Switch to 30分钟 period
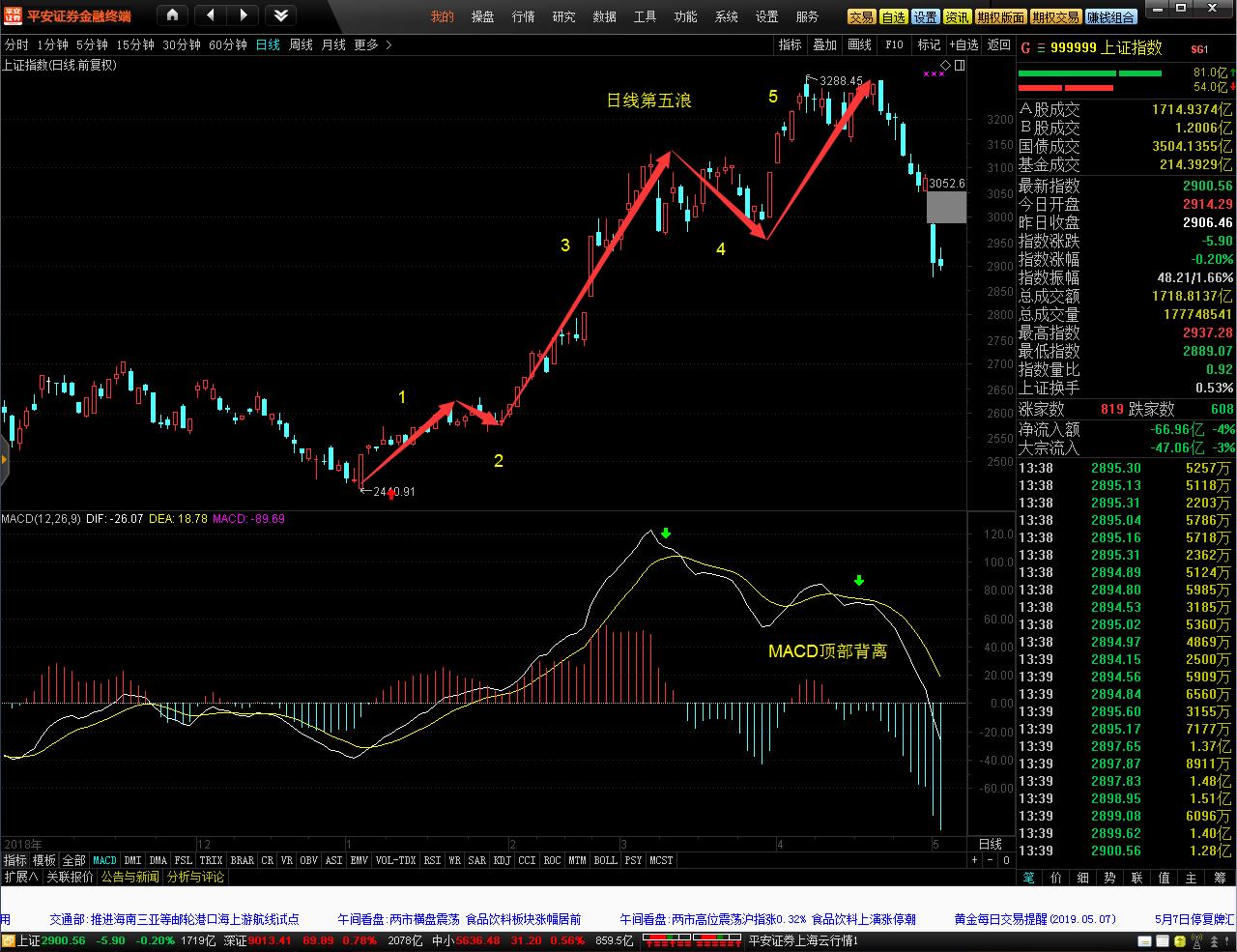The width and height of the screenshot is (1237, 952). click(x=182, y=45)
